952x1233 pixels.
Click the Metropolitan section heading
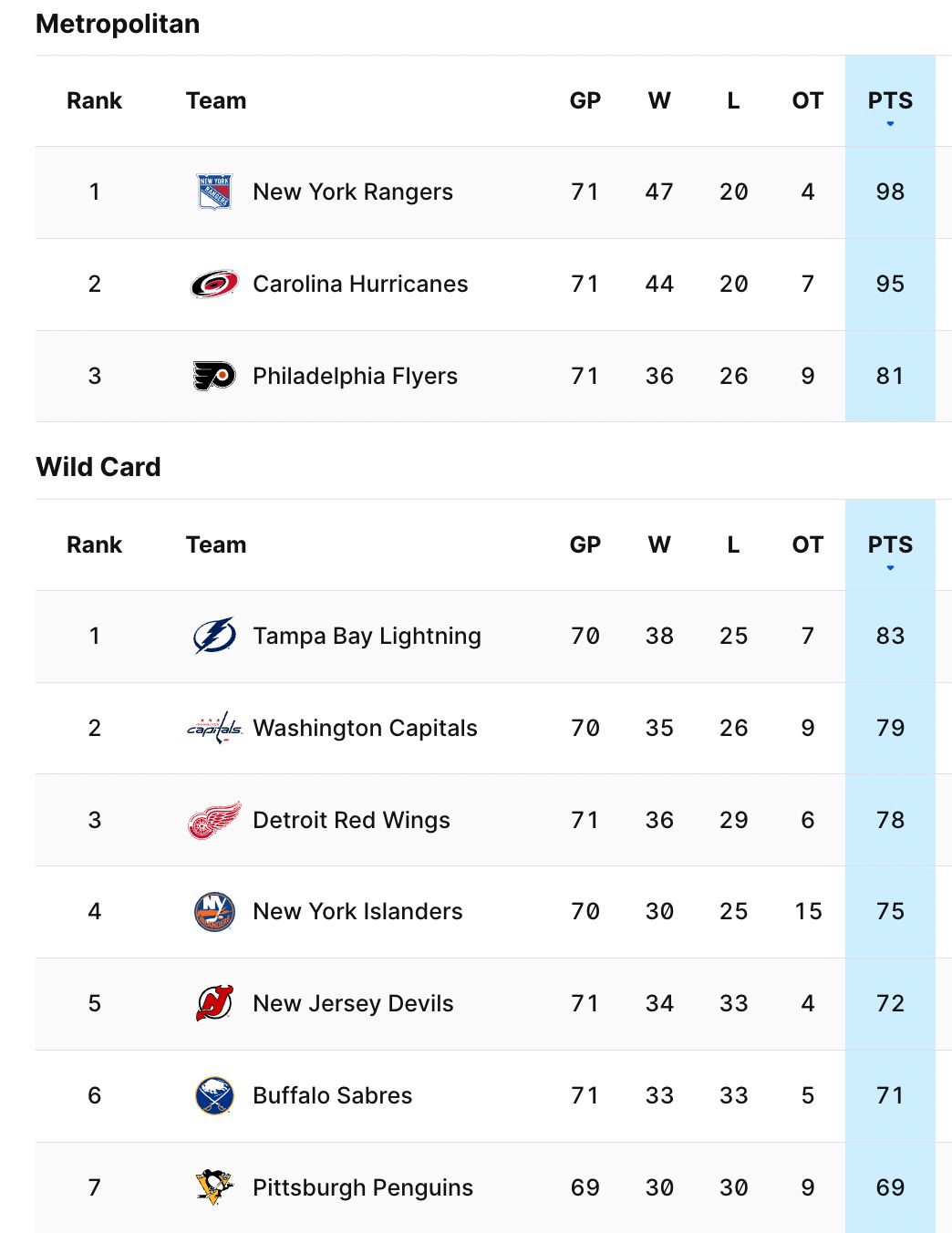(117, 23)
